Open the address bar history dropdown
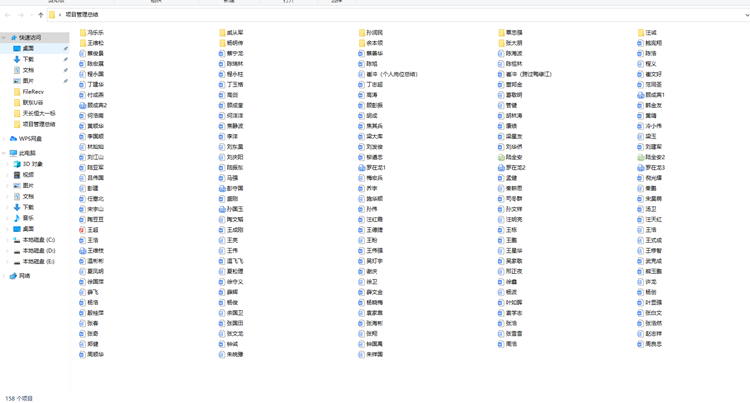 (x=745, y=15)
